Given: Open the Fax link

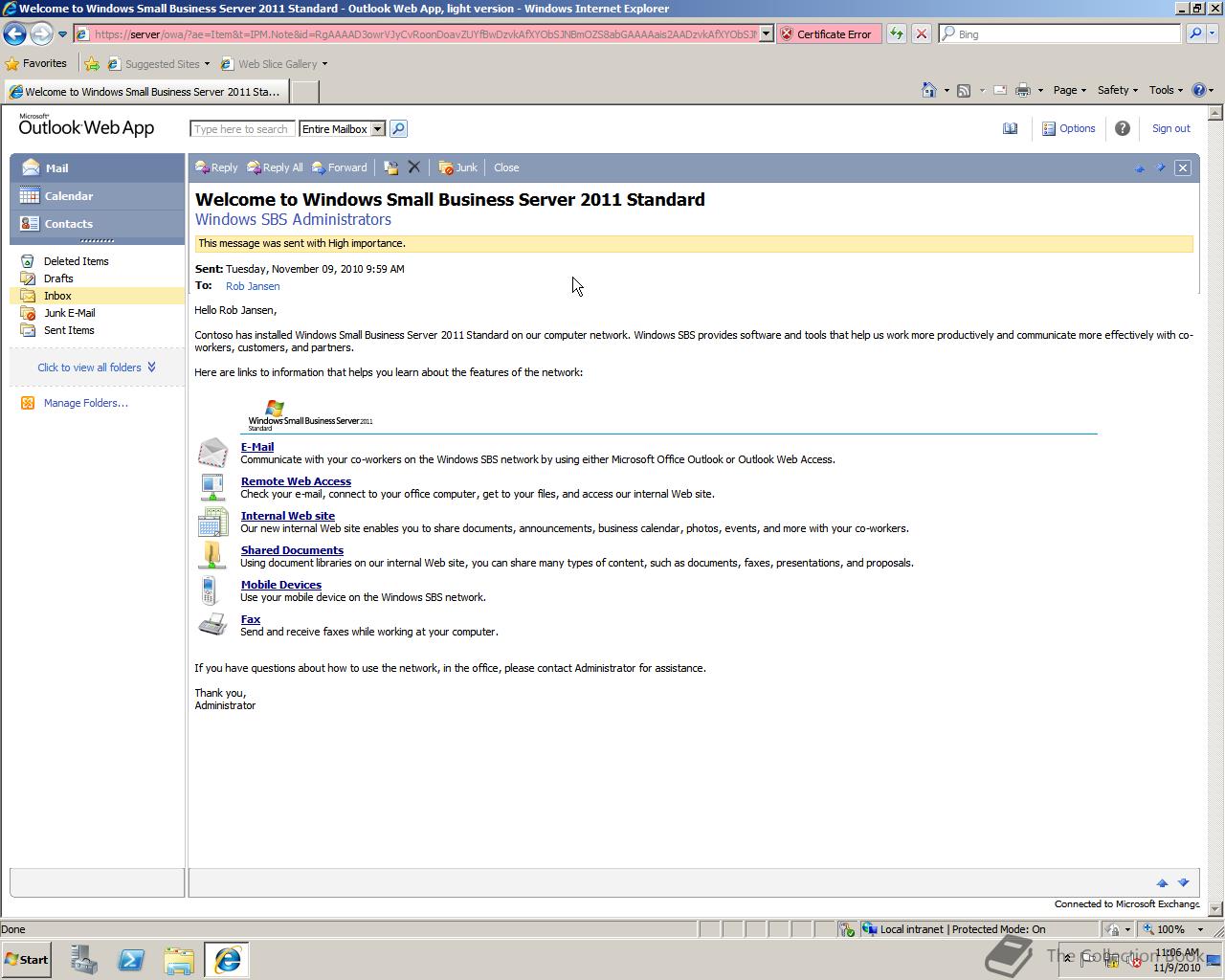Looking at the screenshot, I should pyautogui.click(x=251, y=619).
